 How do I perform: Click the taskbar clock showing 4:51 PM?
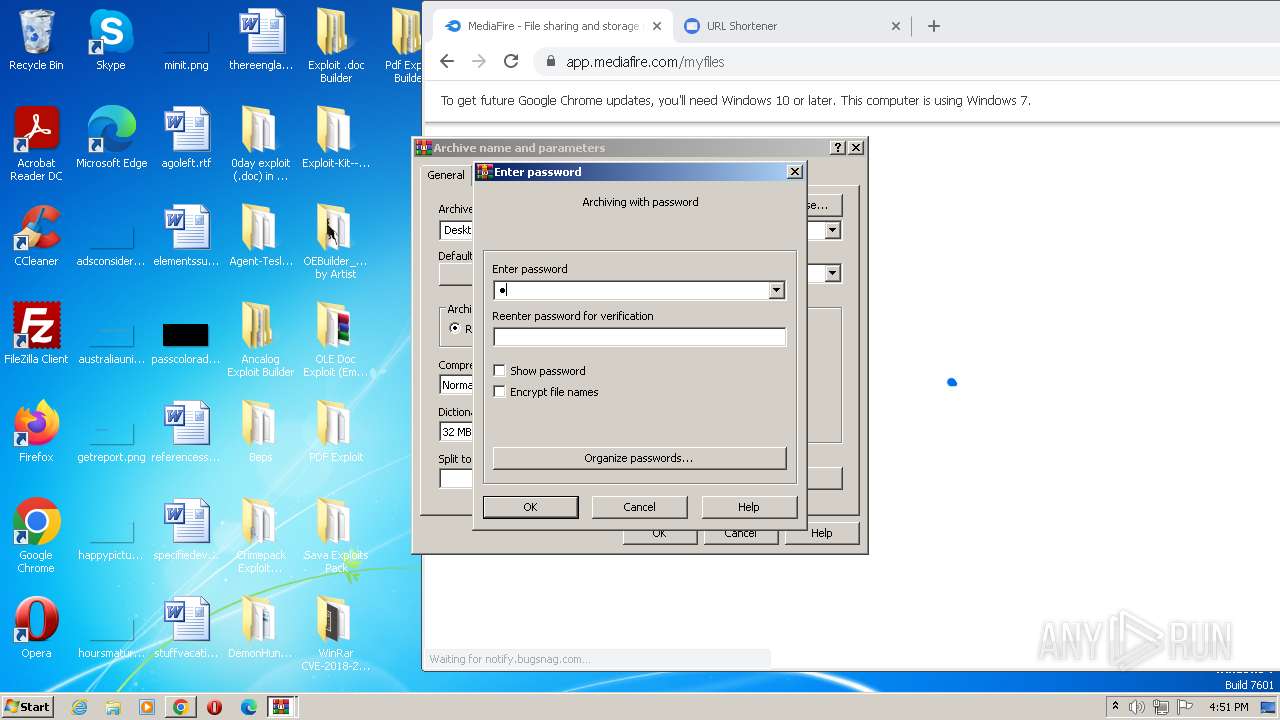click(x=1229, y=707)
